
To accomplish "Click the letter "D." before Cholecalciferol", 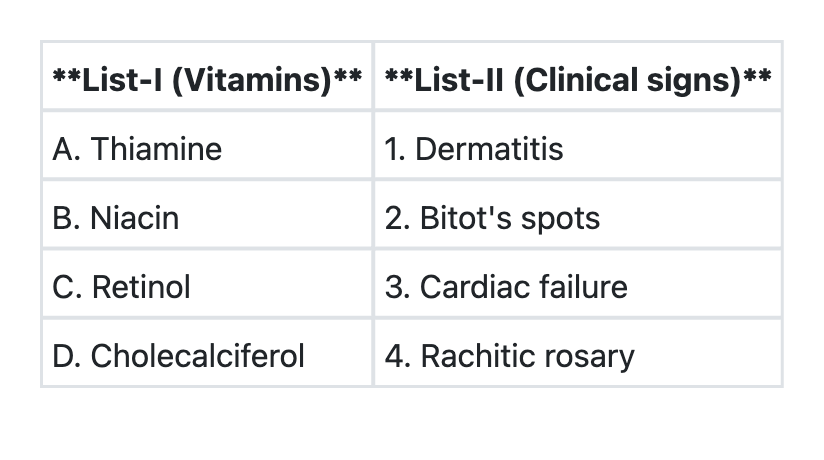I will pyautogui.click(x=67, y=355).
